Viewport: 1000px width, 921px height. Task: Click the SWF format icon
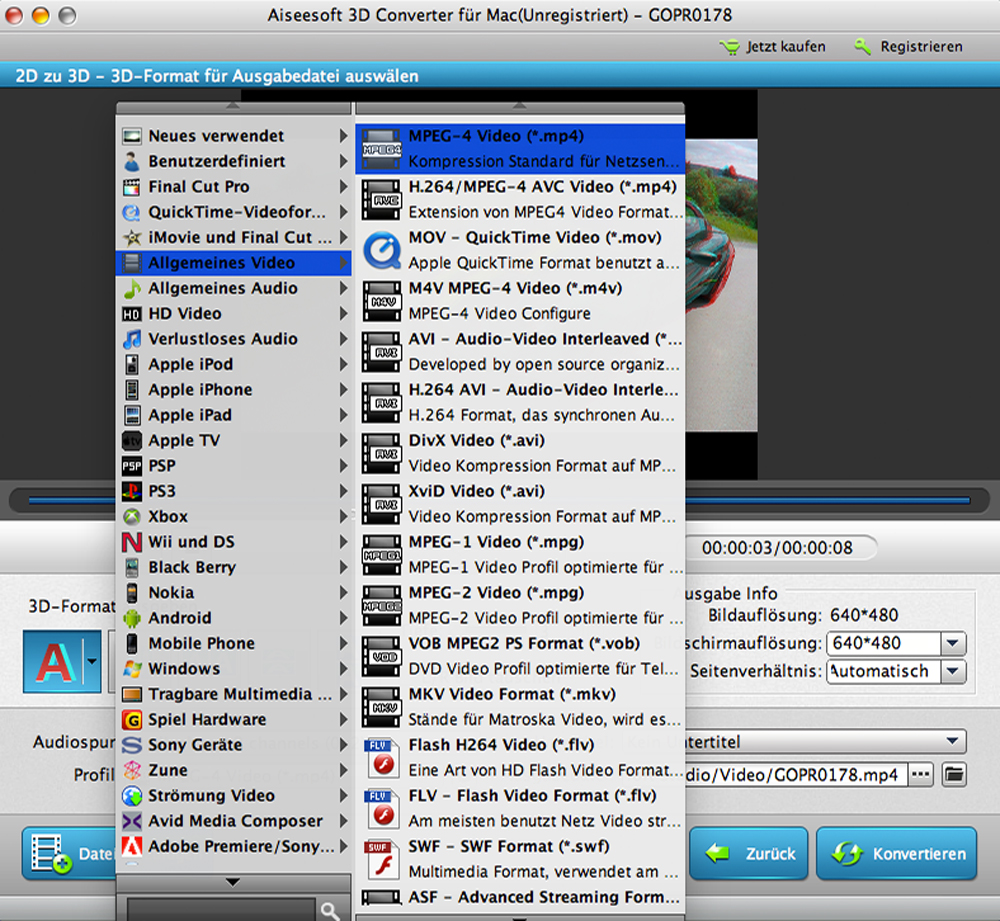(381, 859)
